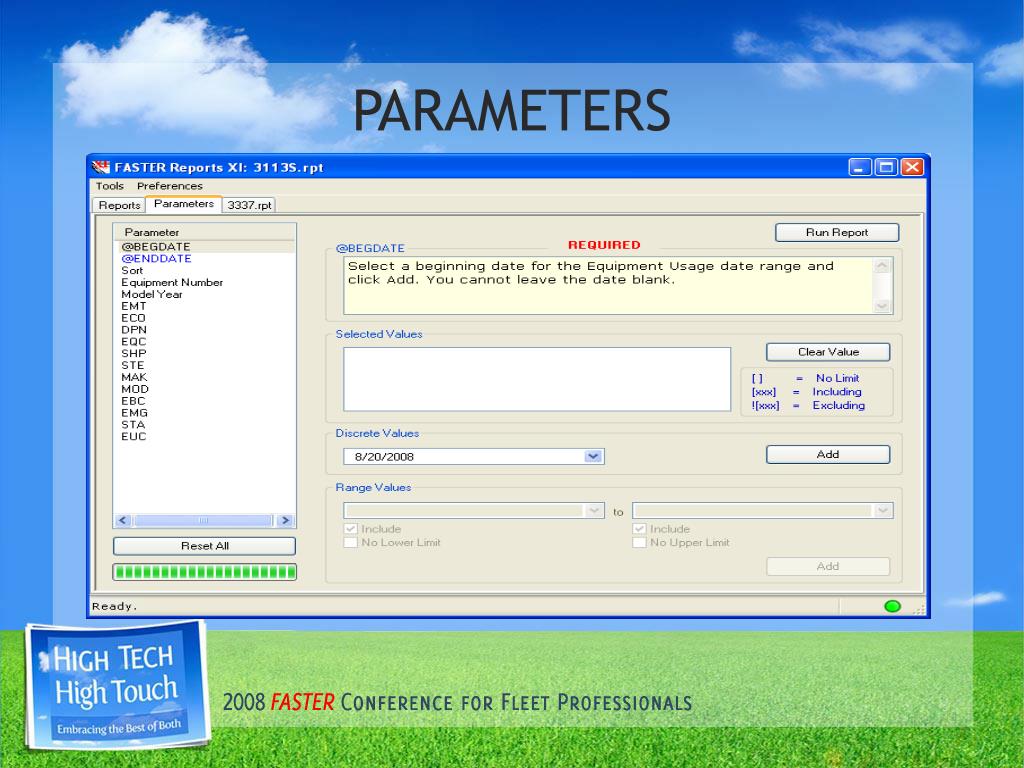Open the Discrete Values date dropdown
Image resolution: width=1024 pixels, height=768 pixels.
point(593,456)
